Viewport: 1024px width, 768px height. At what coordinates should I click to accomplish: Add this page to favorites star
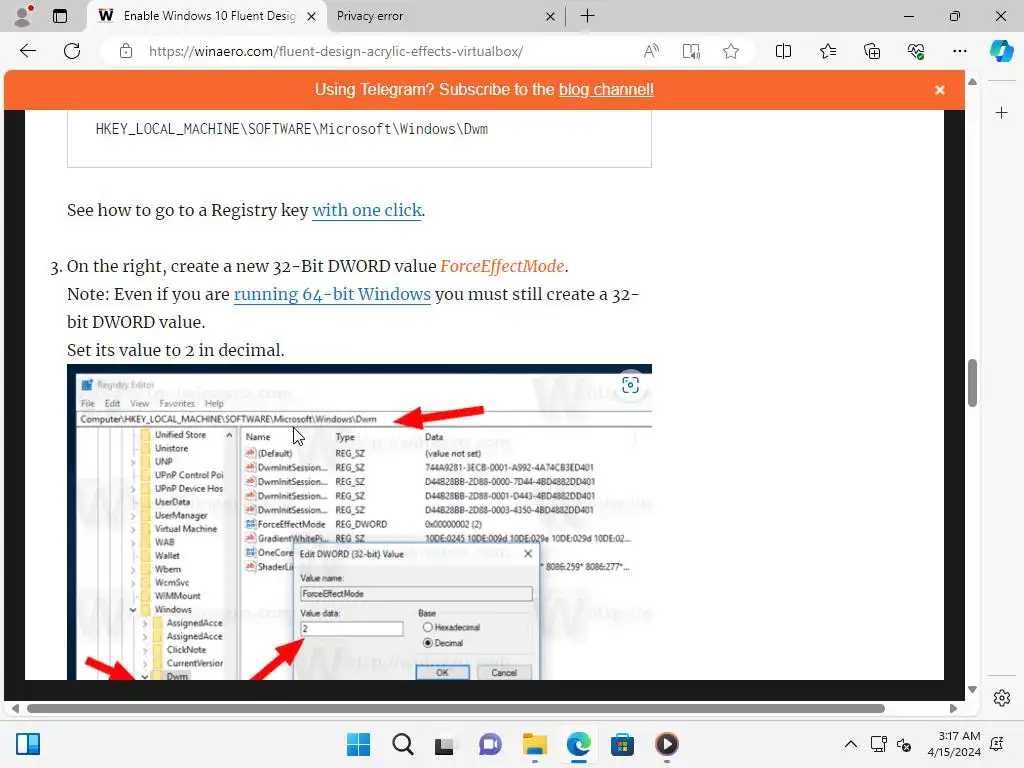click(731, 51)
